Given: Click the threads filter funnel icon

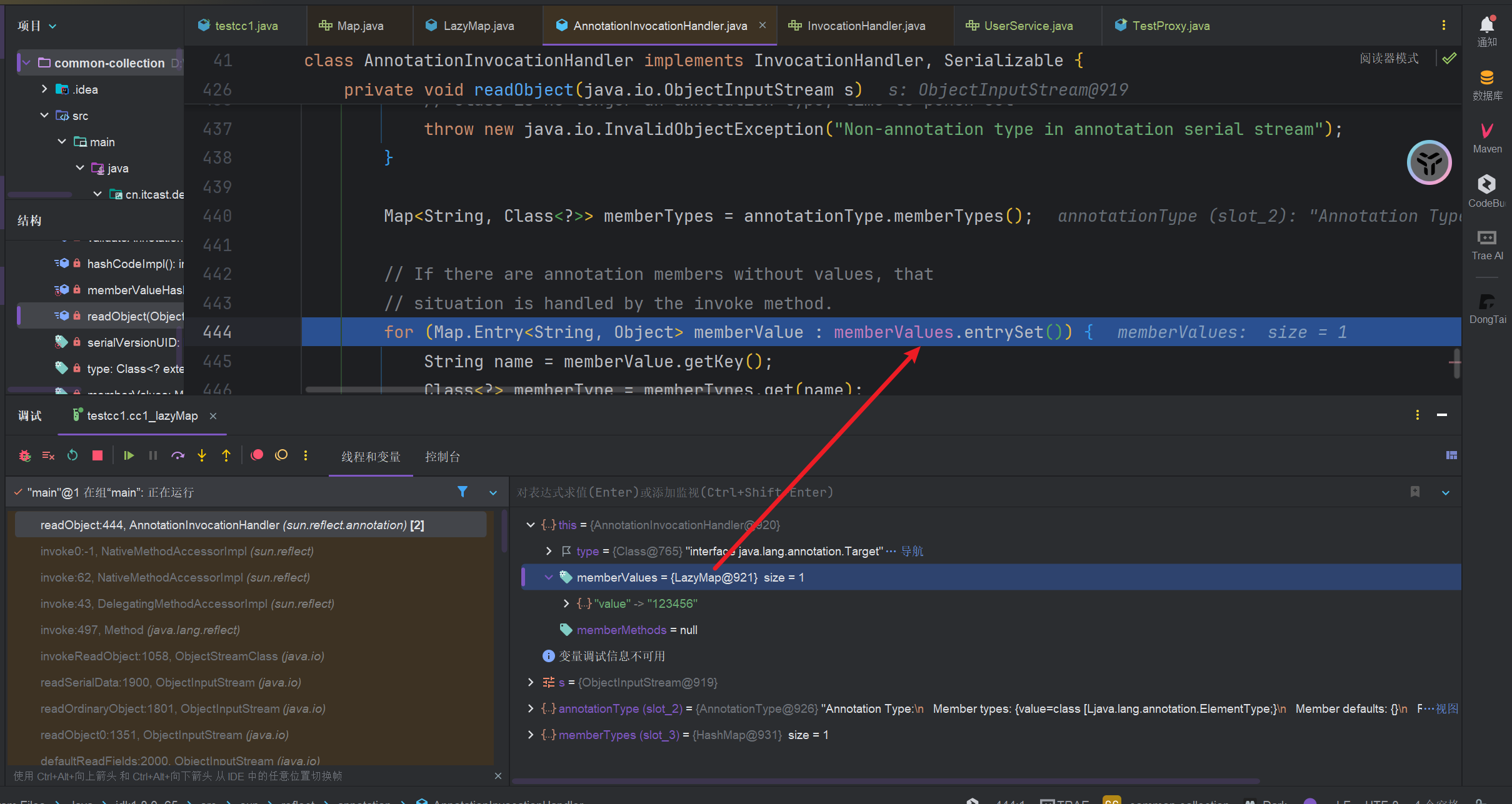Looking at the screenshot, I should point(463,492).
